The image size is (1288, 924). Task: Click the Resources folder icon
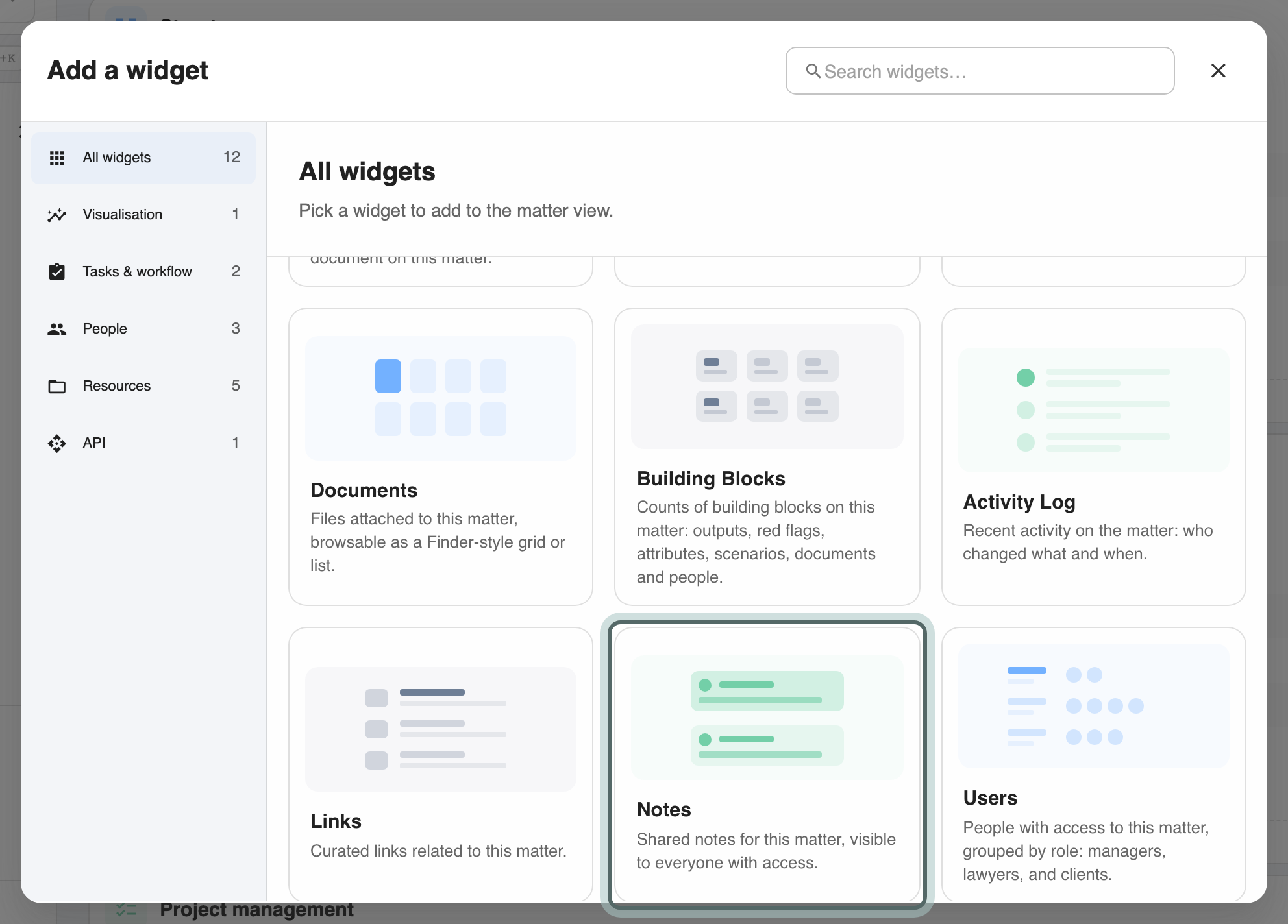pyautogui.click(x=57, y=386)
